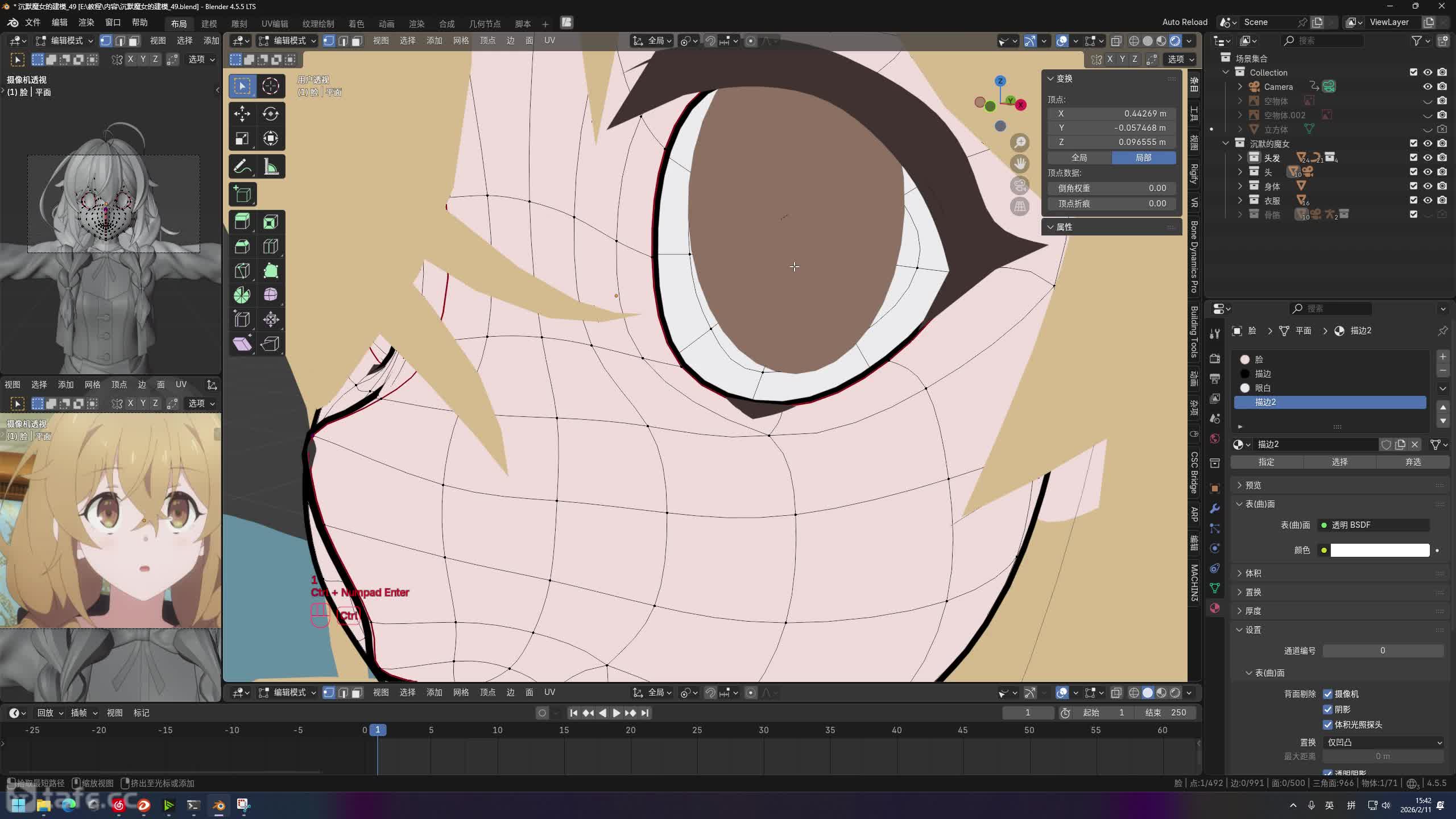Pick the Loop Cut tool
This screenshot has height=819, width=1456.
click(x=271, y=246)
